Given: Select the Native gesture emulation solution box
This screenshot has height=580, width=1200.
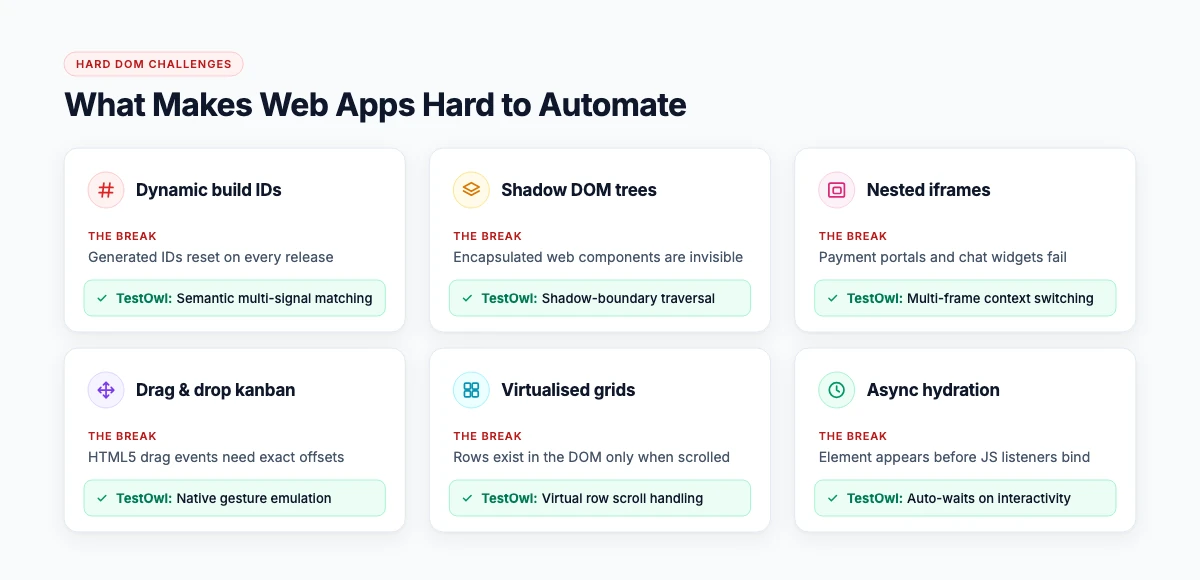Looking at the screenshot, I should click(x=235, y=498).
